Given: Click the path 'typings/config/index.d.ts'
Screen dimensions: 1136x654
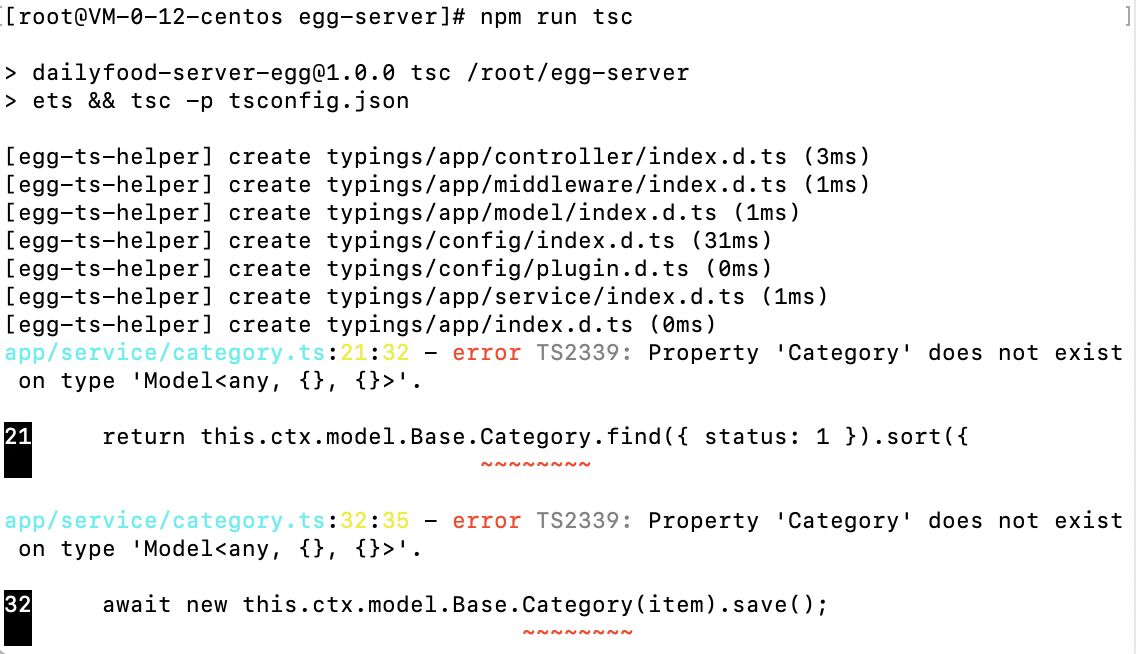Looking at the screenshot, I should click(501, 240).
